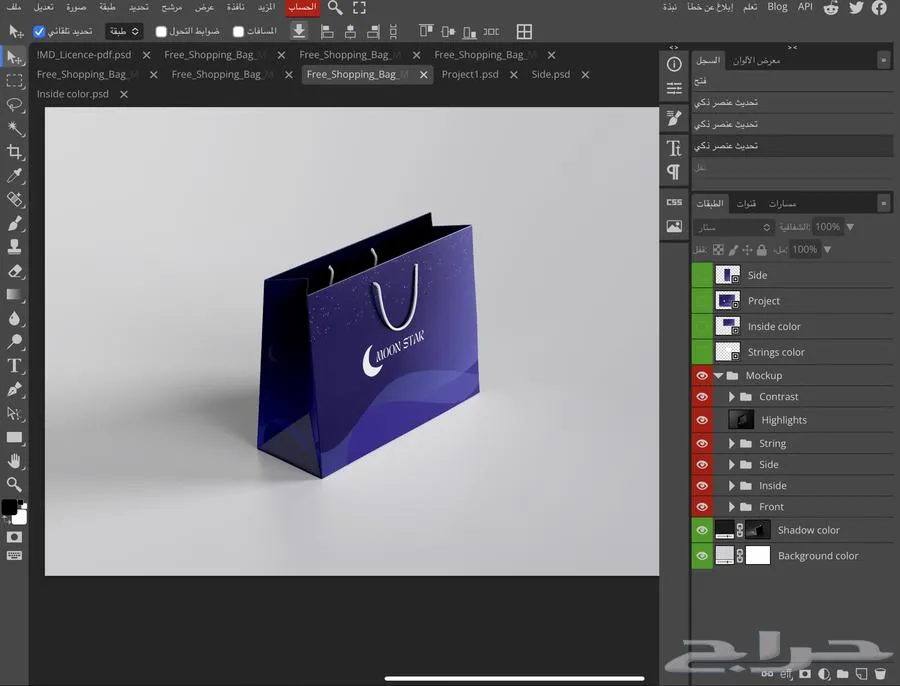Select the Gradient tool
This screenshot has width=900, height=686.
pyautogui.click(x=14, y=294)
